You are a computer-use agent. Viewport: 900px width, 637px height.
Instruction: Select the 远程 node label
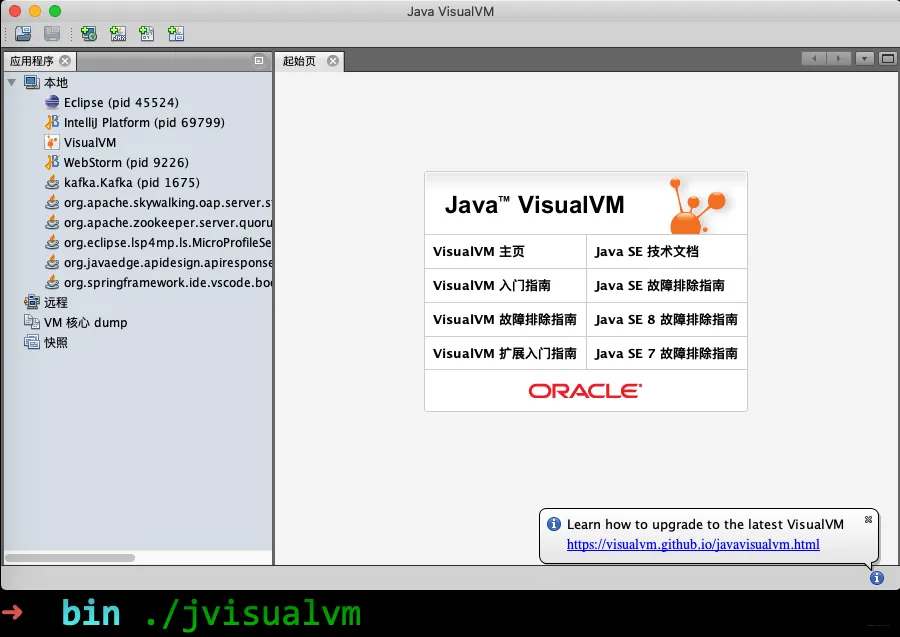pos(56,302)
